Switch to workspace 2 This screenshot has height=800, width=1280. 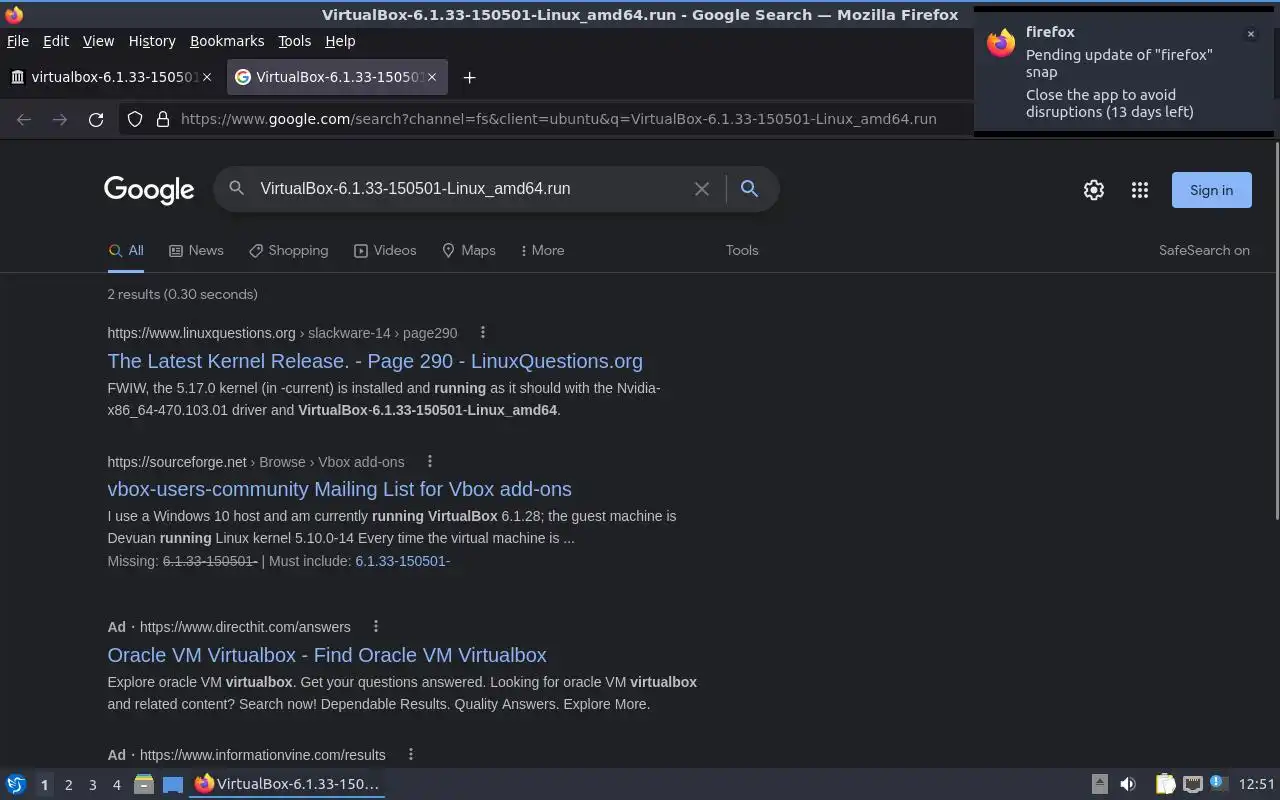point(68,785)
